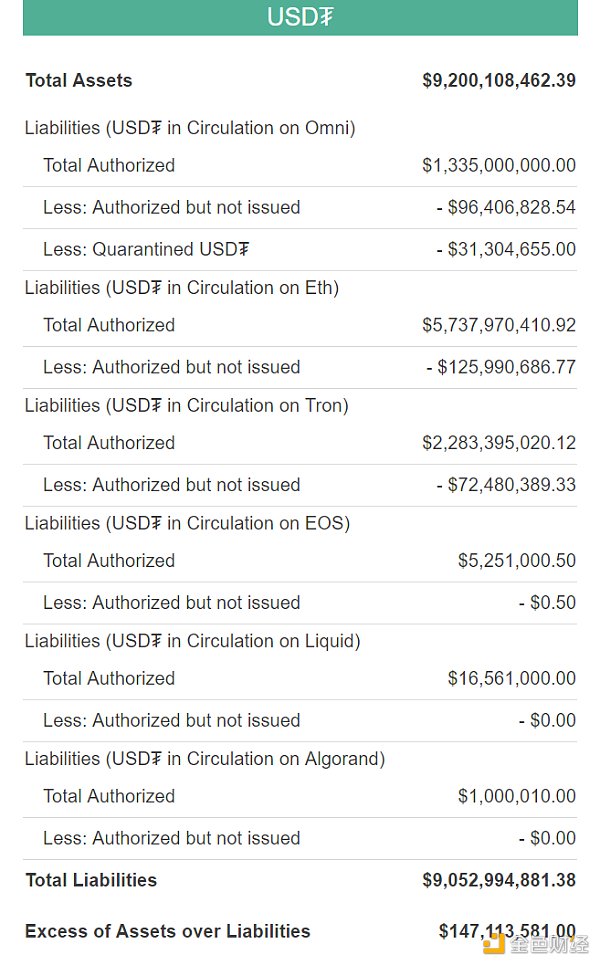
Task: Click the EOS authorized amount $5,251,000.50
Action: coord(517,561)
